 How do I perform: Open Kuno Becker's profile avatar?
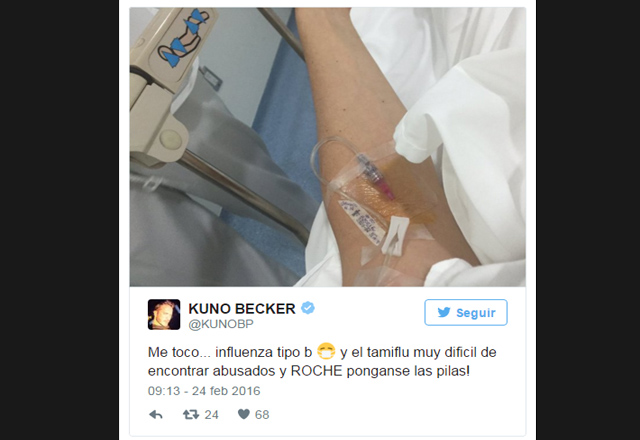coord(164,314)
